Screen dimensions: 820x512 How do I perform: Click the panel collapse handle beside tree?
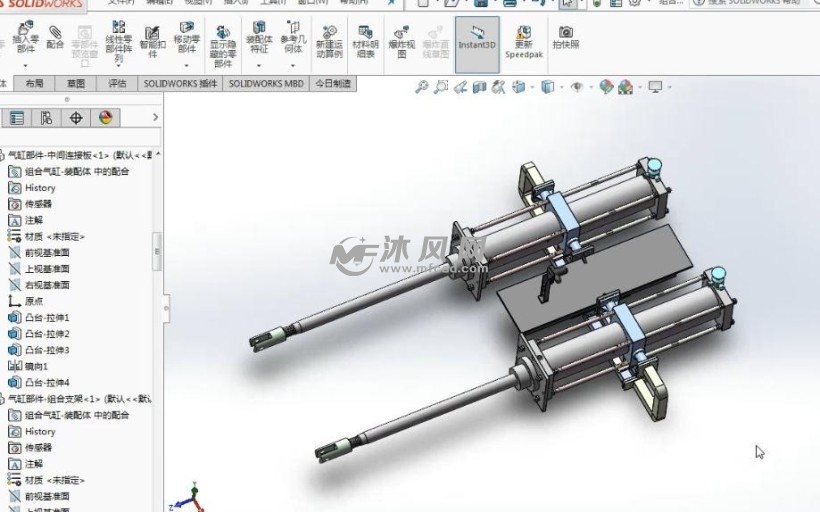coord(166,309)
